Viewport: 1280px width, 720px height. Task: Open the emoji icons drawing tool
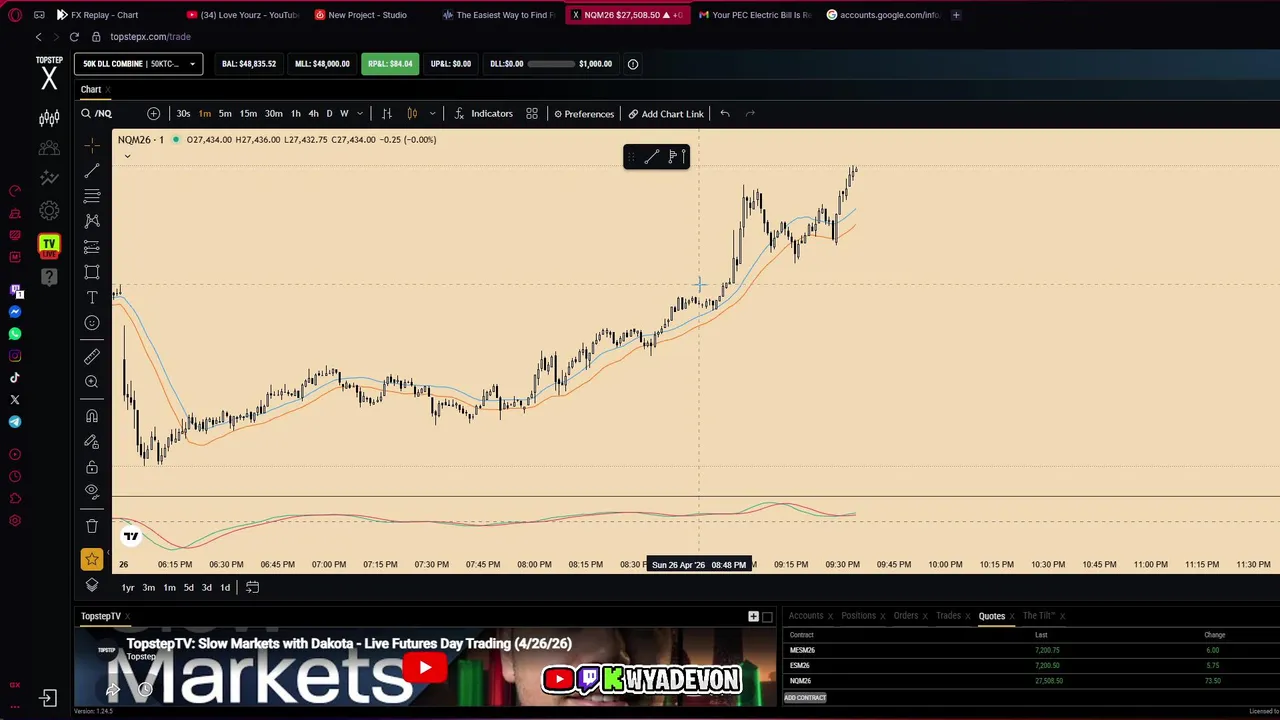(x=92, y=323)
